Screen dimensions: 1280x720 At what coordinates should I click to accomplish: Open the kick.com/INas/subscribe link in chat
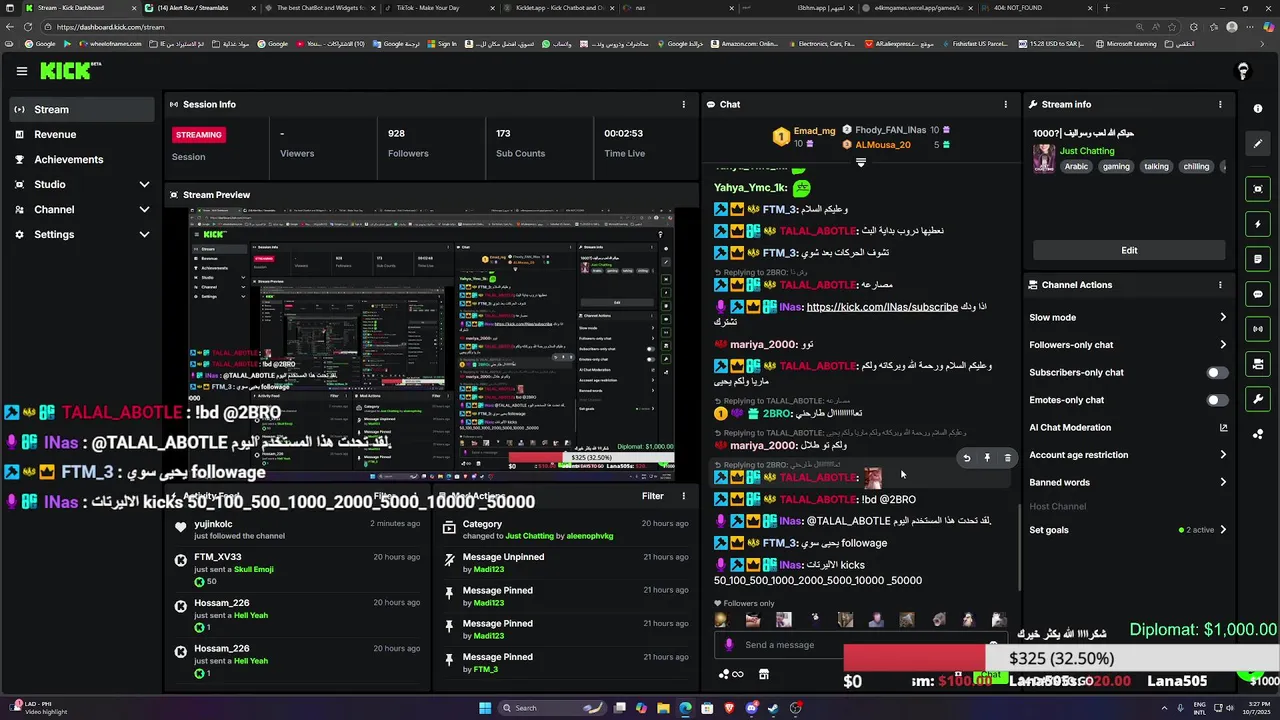click(882, 307)
